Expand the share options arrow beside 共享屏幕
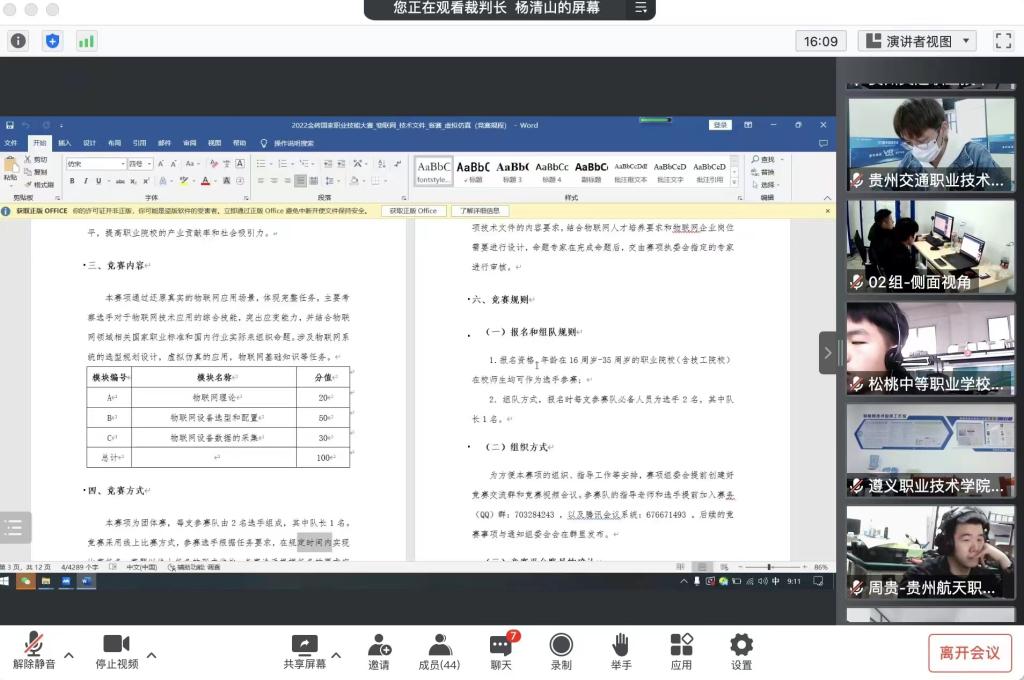 336,655
